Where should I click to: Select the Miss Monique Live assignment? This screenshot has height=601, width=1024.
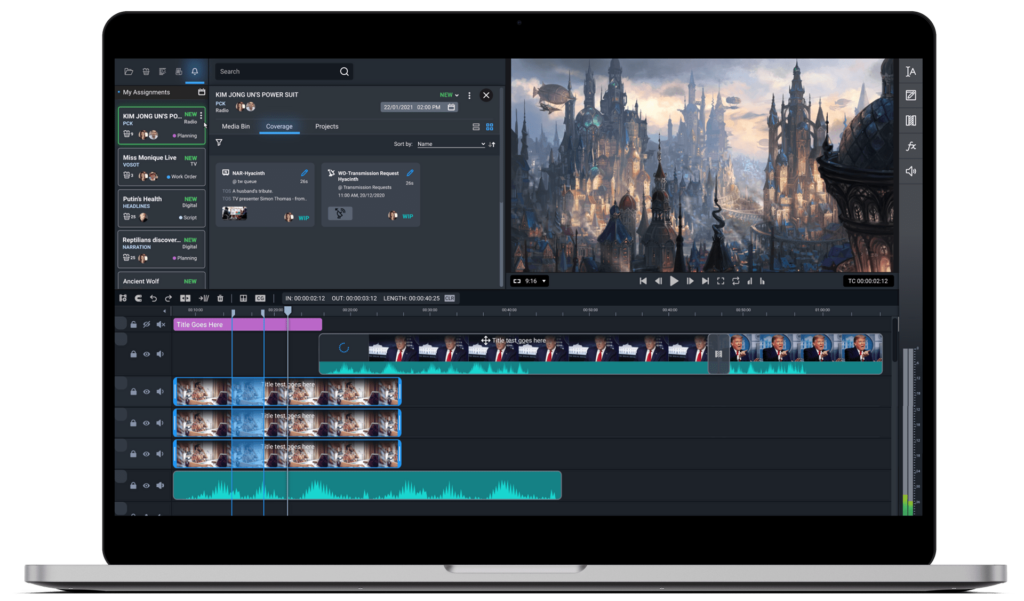click(x=161, y=166)
